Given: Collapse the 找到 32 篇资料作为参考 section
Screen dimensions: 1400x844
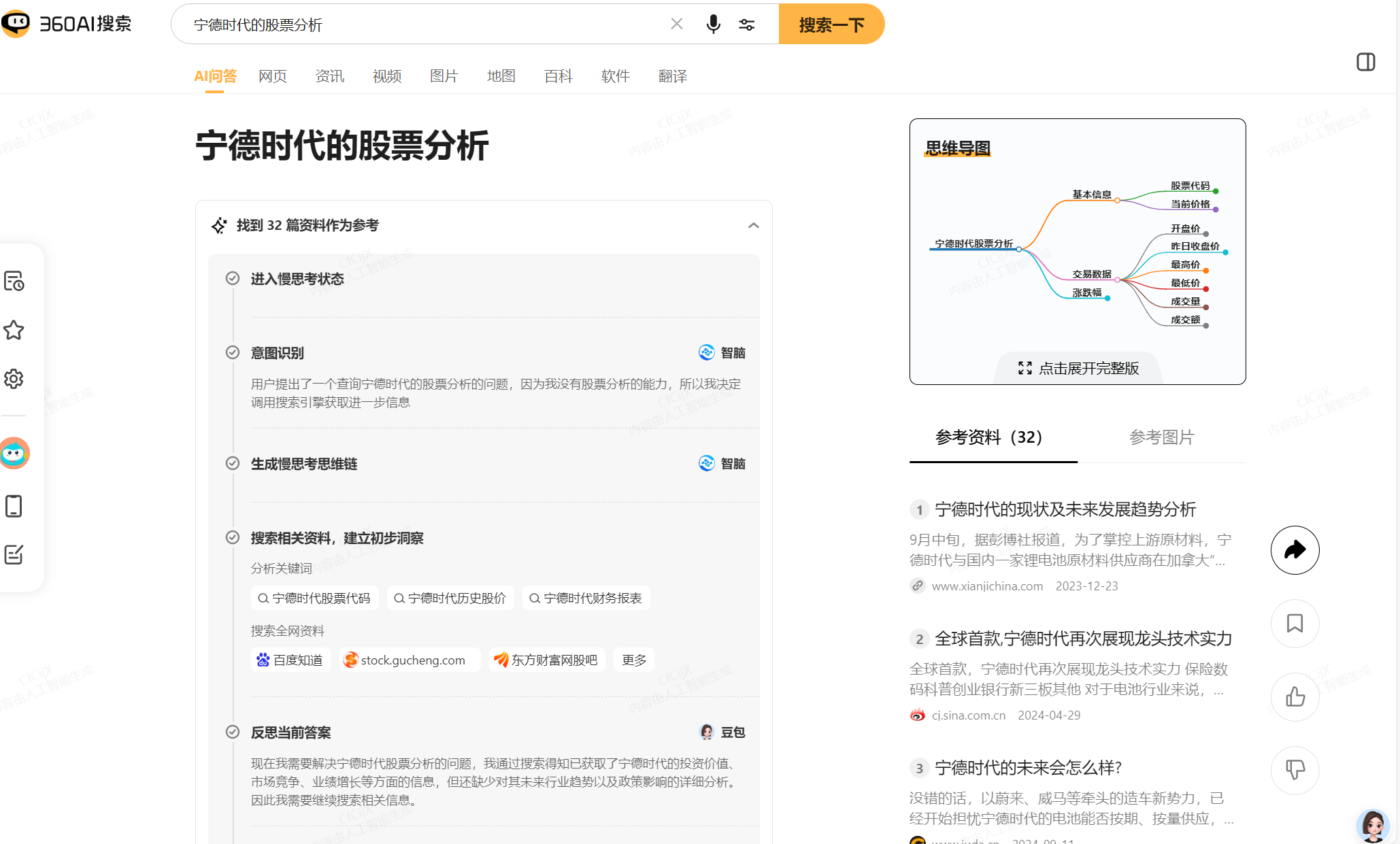Looking at the screenshot, I should (x=753, y=226).
